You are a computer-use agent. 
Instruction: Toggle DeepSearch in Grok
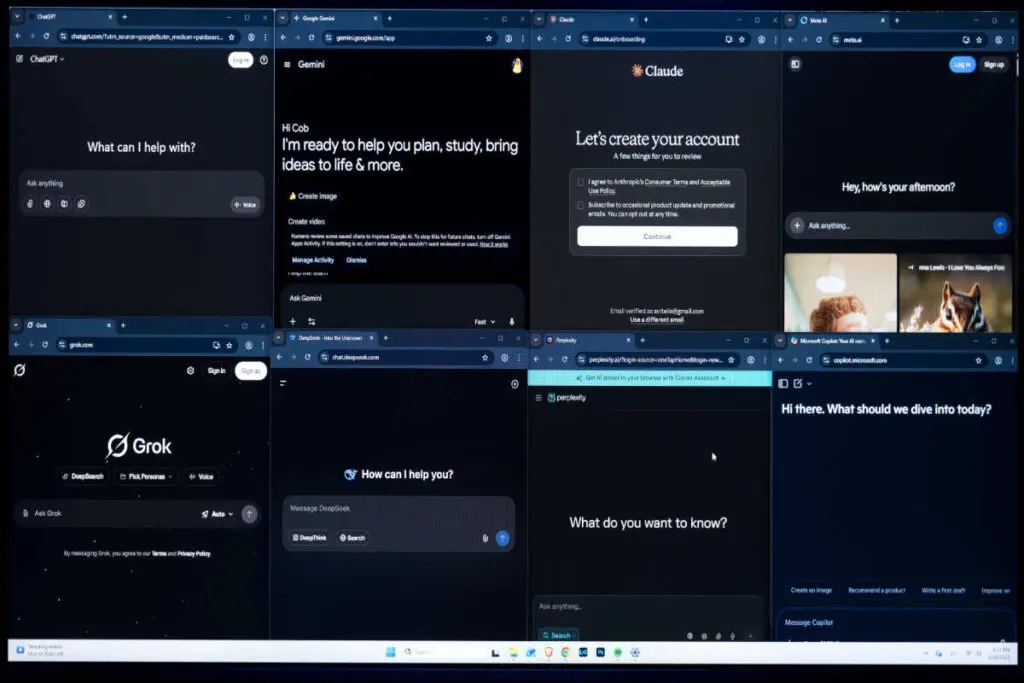(83, 477)
